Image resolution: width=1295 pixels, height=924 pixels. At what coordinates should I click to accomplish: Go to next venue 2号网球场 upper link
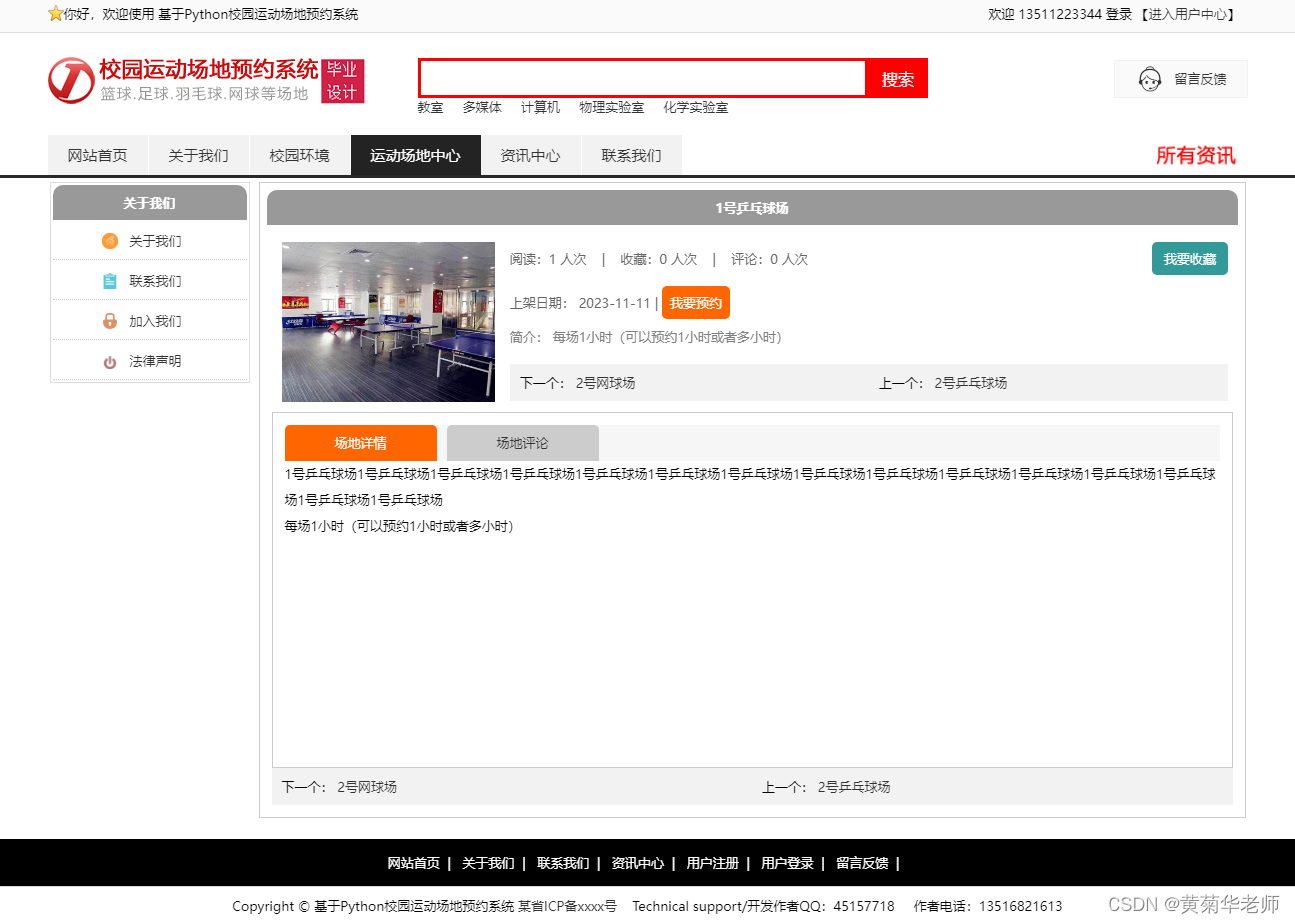[605, 383]
